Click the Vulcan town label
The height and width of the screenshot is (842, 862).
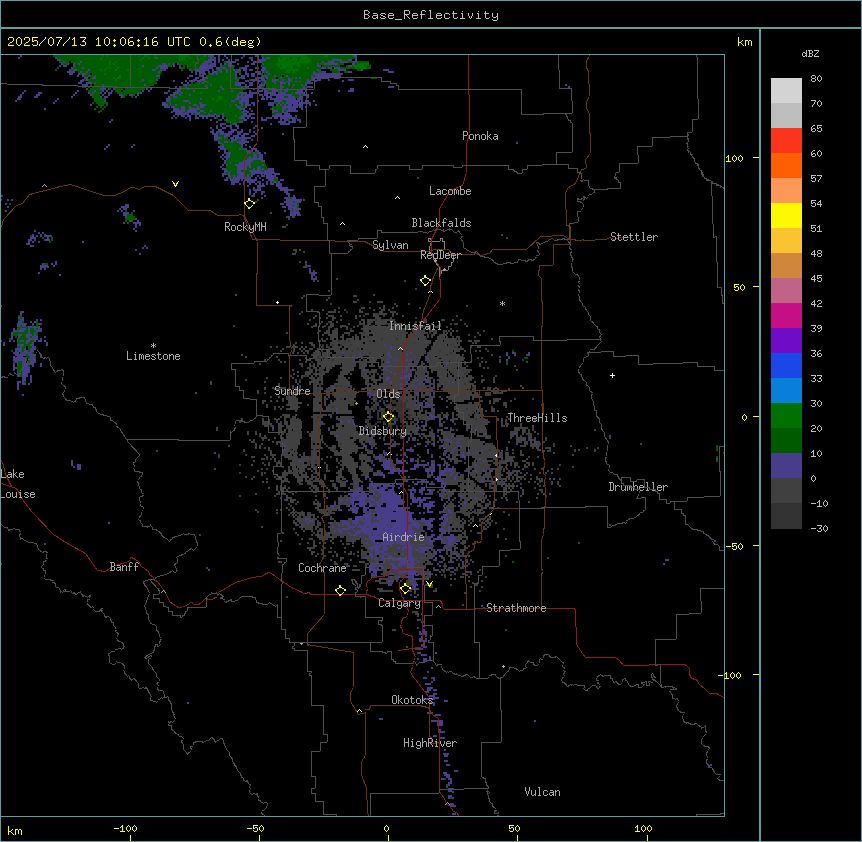tap(543, 792)
